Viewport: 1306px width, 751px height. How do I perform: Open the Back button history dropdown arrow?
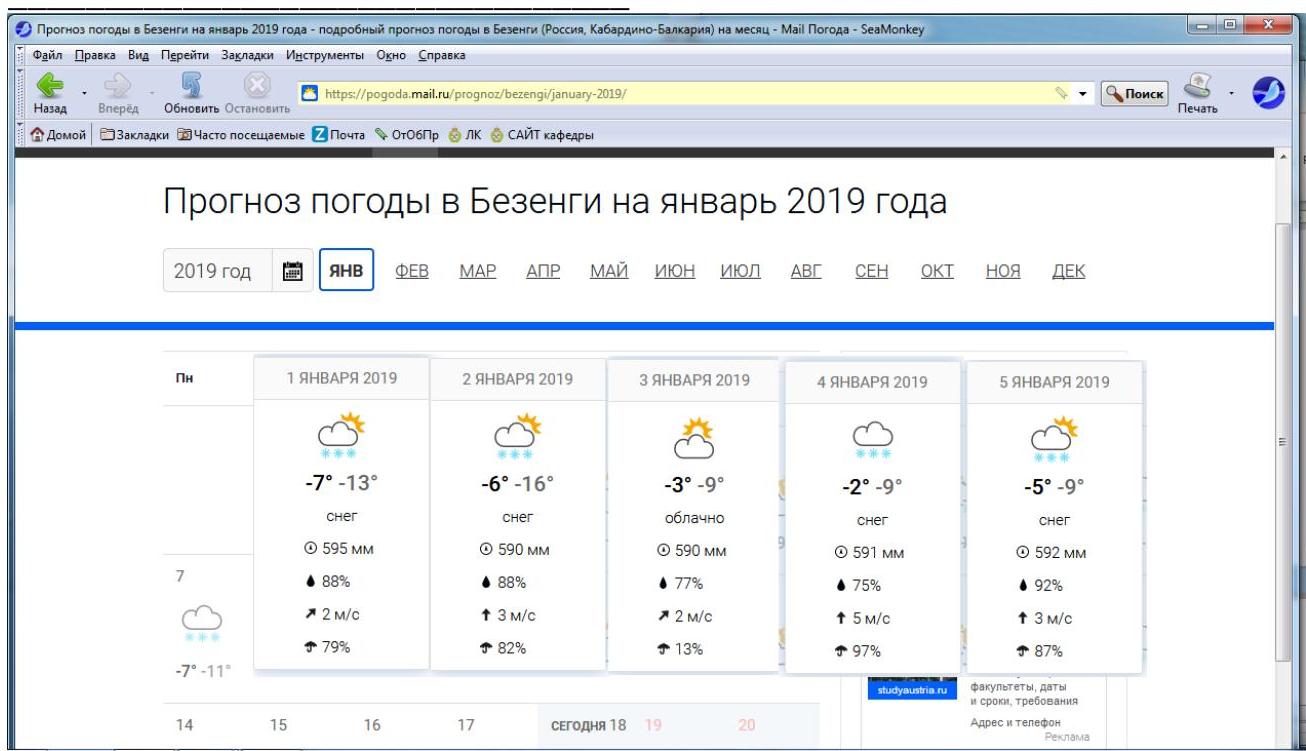(x=84, y=94)
